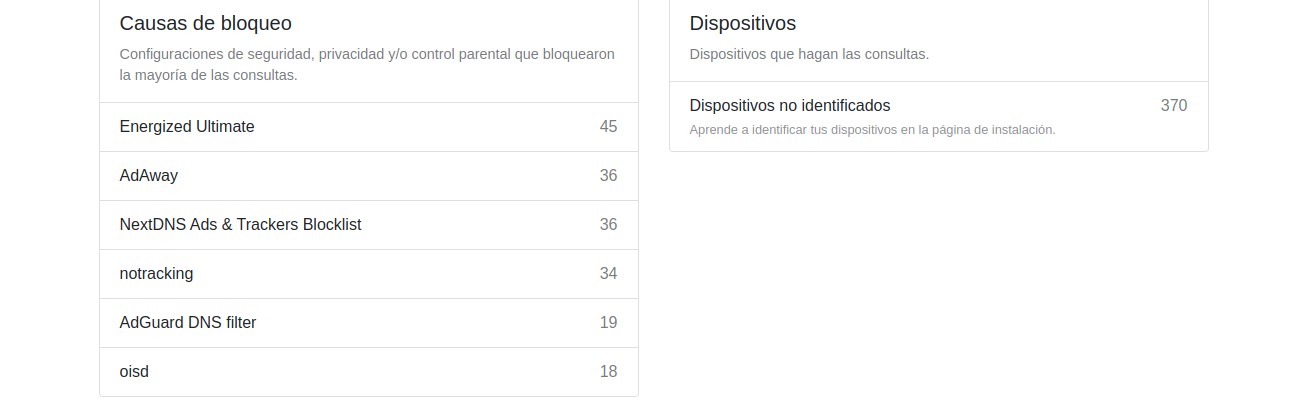This screenshot has height=408, width=1312.
Task: Click the 34 count next to notracking
Action: coord(608,274)
